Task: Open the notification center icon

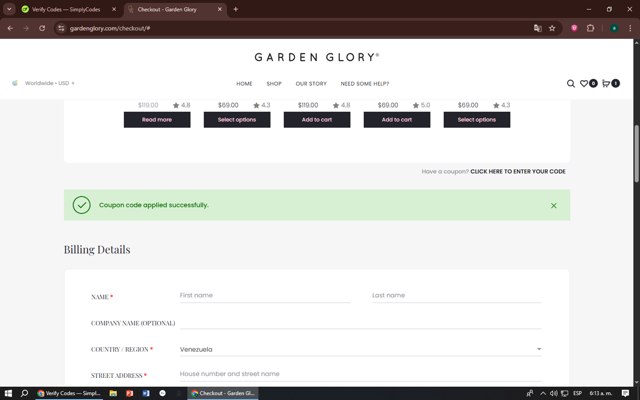Action: 625,393
